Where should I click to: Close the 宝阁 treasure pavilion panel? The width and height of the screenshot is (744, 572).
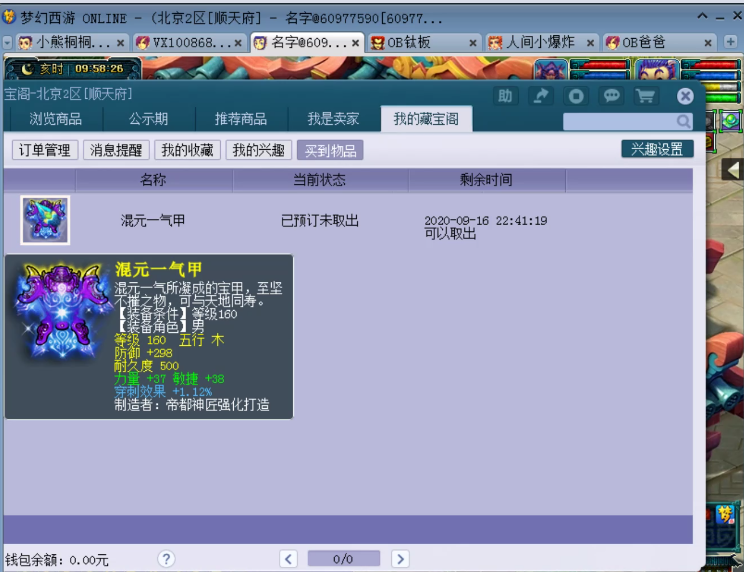pyautogui.click(x=685, y=96)
